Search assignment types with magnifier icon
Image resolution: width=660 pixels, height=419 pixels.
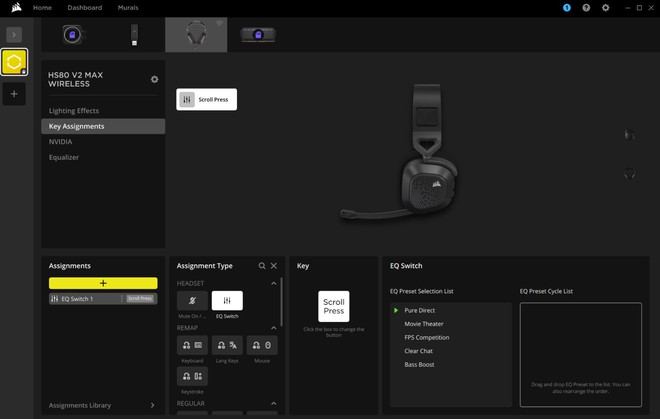pyautogui.click(x=262, y=266)
